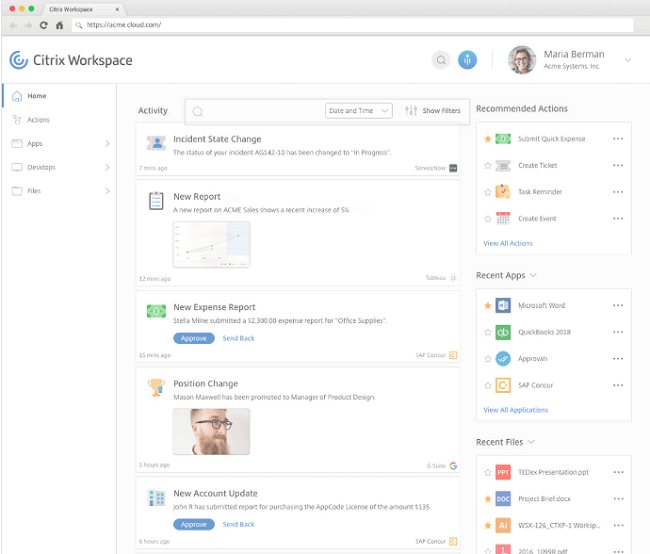Open the Microsoft Word app icon

tap(503, 306)
